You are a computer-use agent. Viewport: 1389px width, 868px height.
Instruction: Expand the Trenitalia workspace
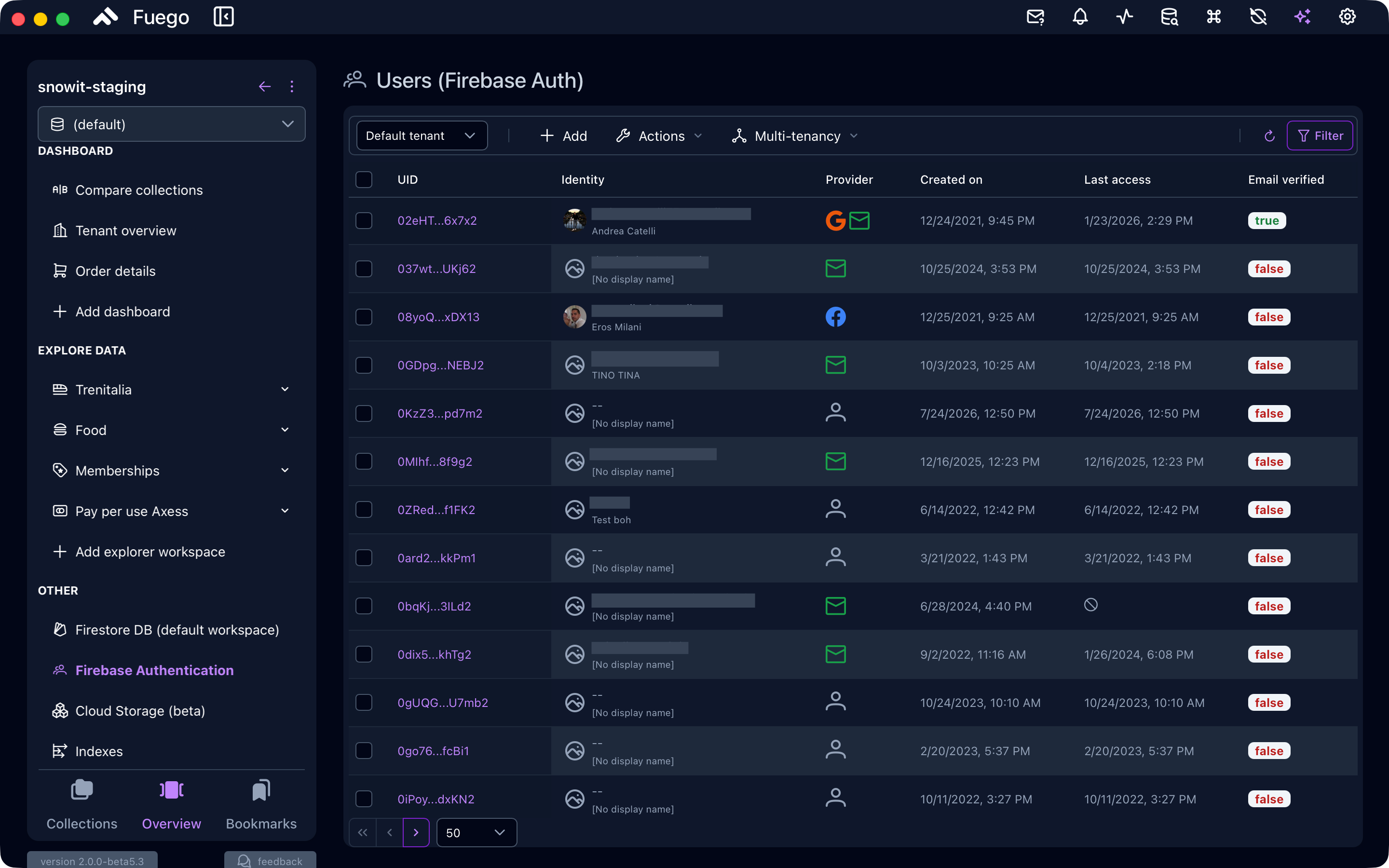pyautogui.click(x=285, y=390)
